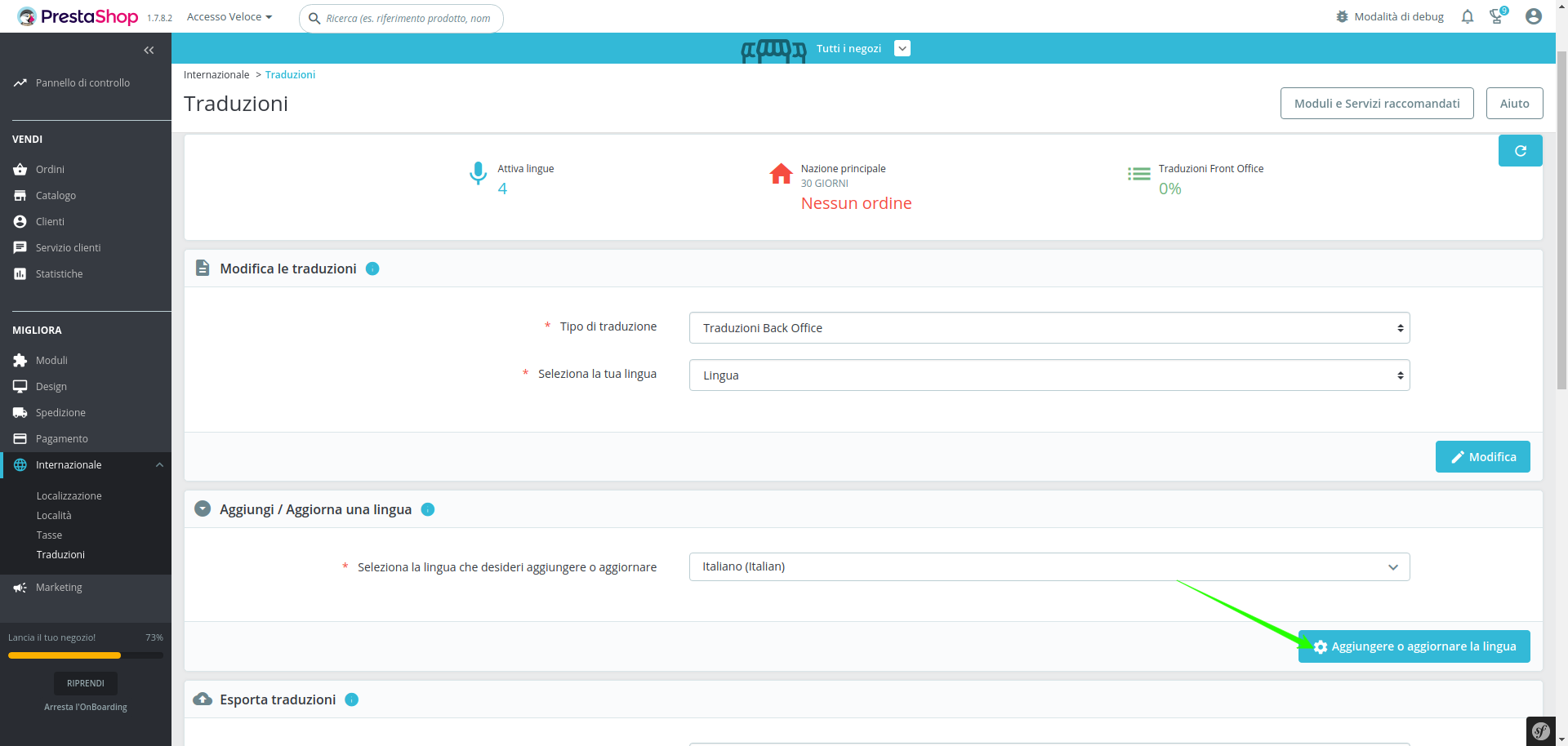This screenshot has height=746, width=1568.
Task: Click info icon next to Modifica le traduzioni
Action: point(372,269)
